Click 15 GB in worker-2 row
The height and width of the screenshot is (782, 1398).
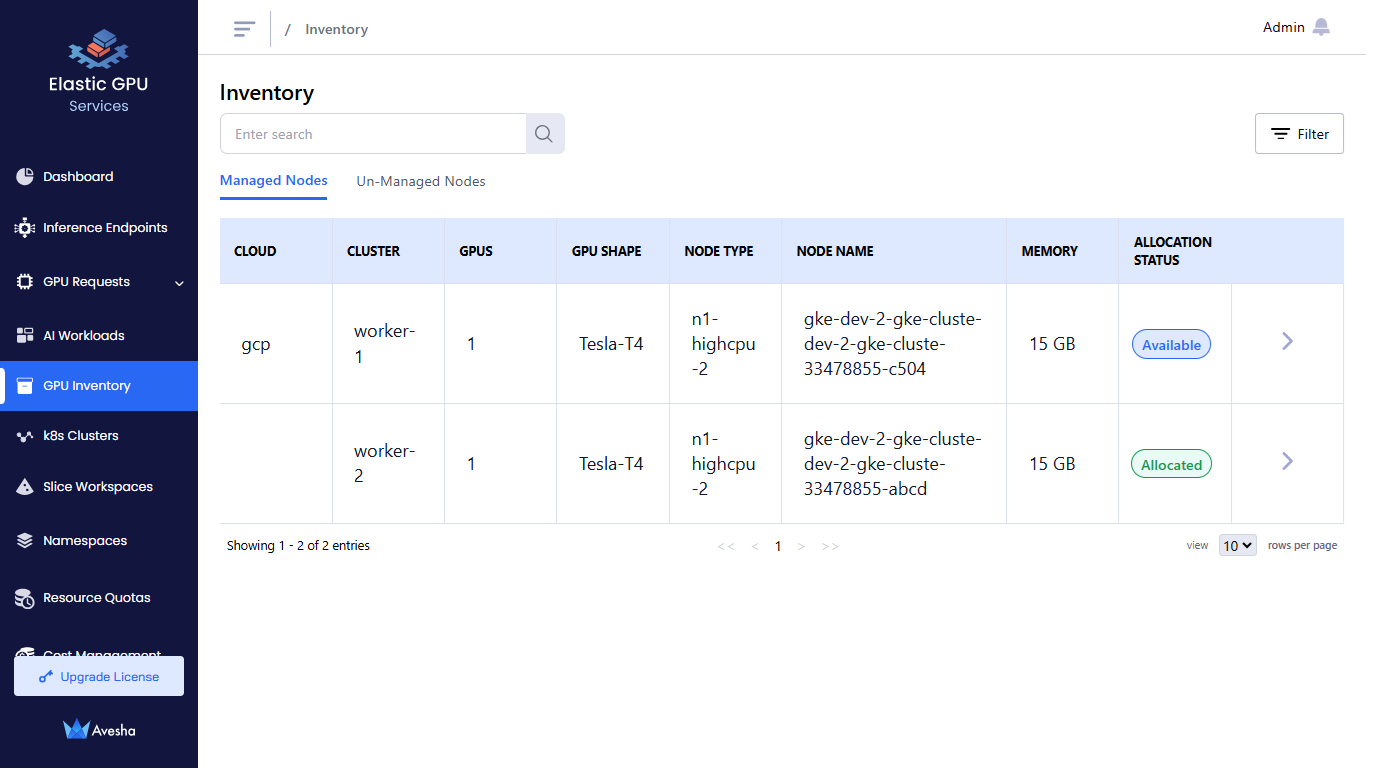tap(1052, 464)
